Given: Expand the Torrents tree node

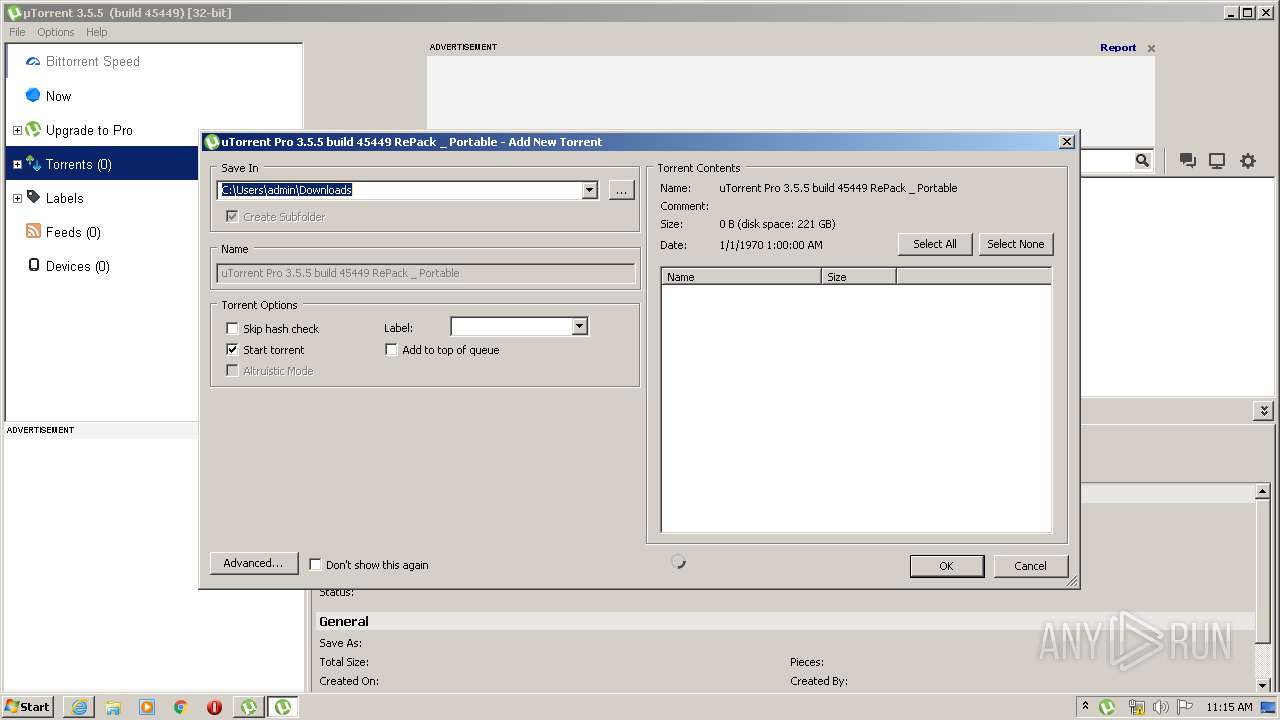Looking at the screenshot, I should (x=17, y=164).
